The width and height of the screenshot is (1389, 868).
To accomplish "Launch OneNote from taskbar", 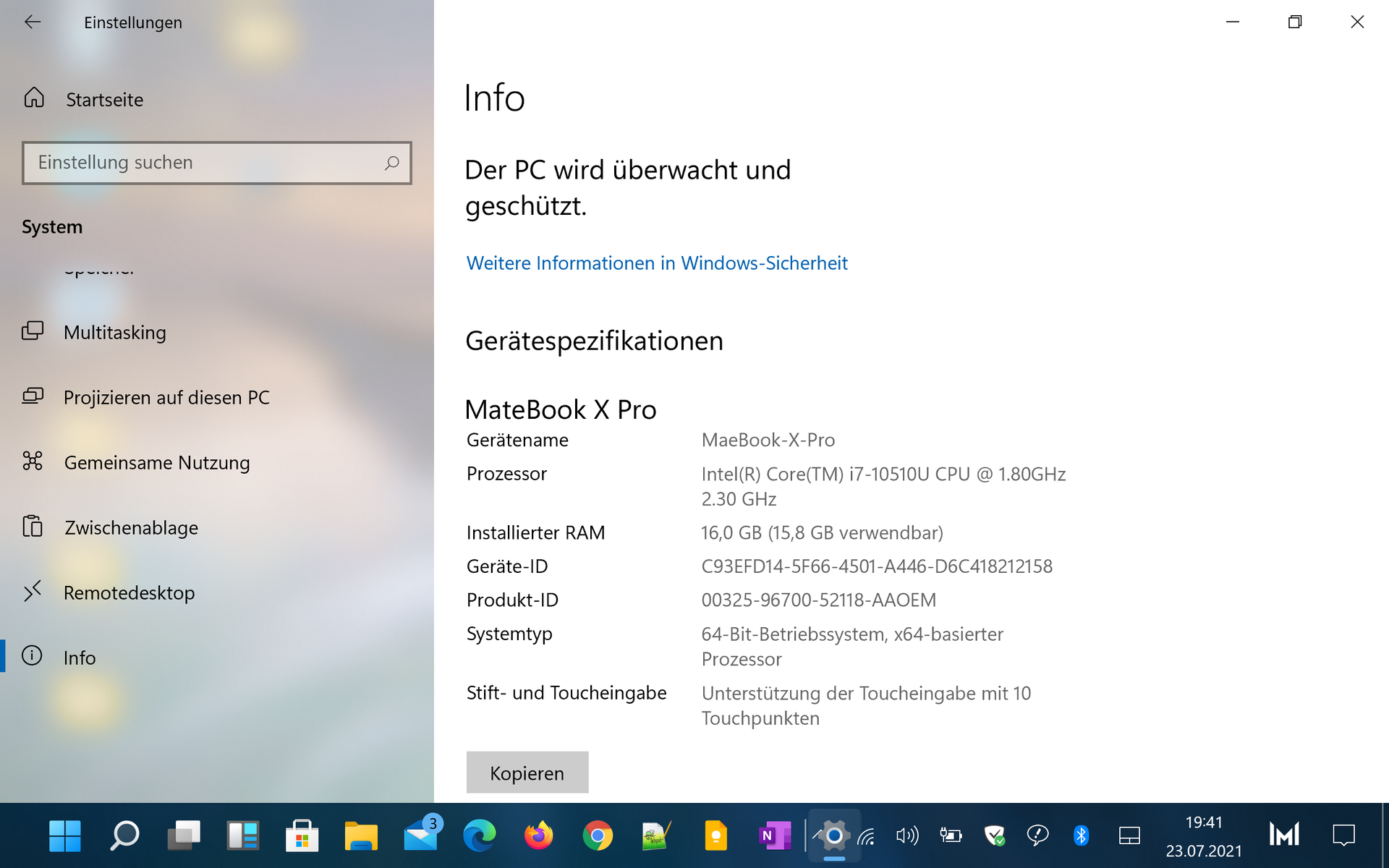I will [x=775, y=836].
